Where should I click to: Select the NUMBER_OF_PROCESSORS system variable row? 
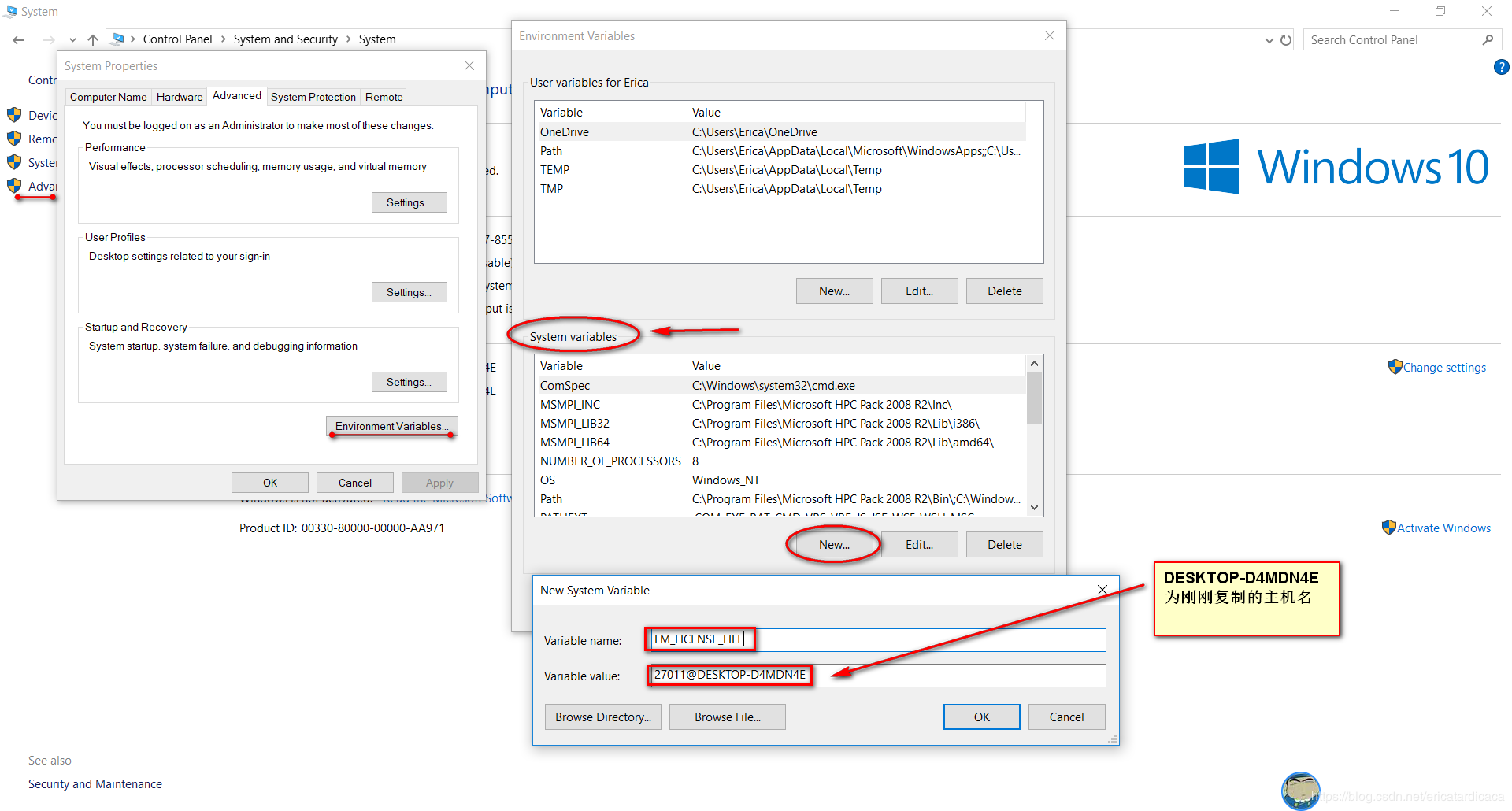pyautogui.click(x=780, y=461)
